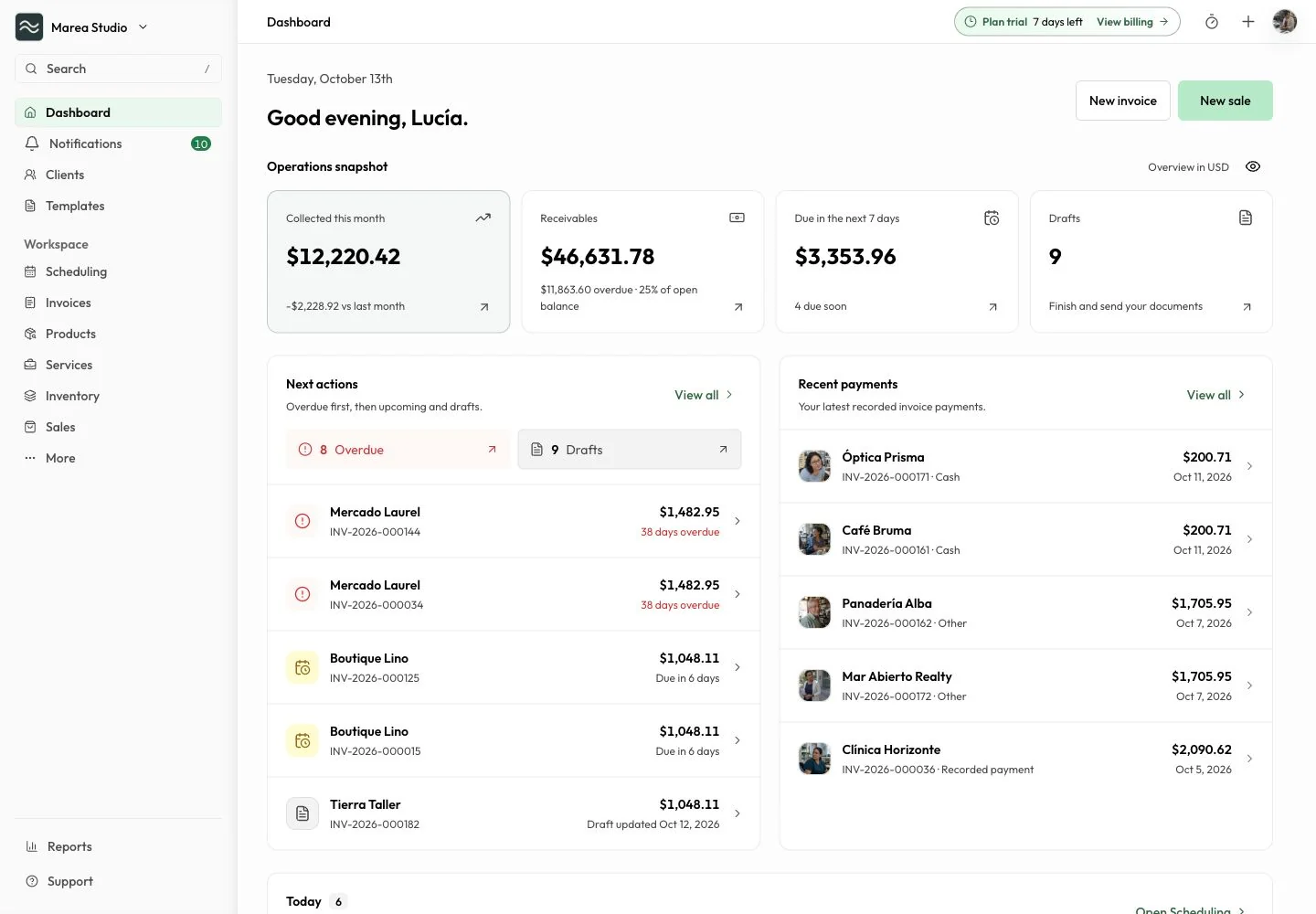The height and width of the screenshot is (914, 1316).
Task: Open Drafts card arrow icon
Action: (x=1247, y=307)
